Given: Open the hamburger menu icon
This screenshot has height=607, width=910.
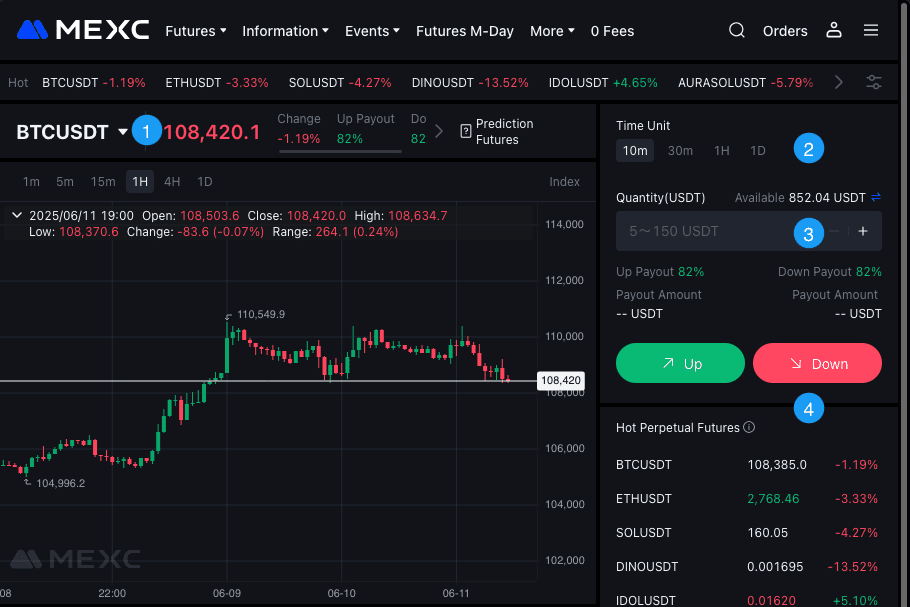Looking at the screenshot, I should point(871,30).
